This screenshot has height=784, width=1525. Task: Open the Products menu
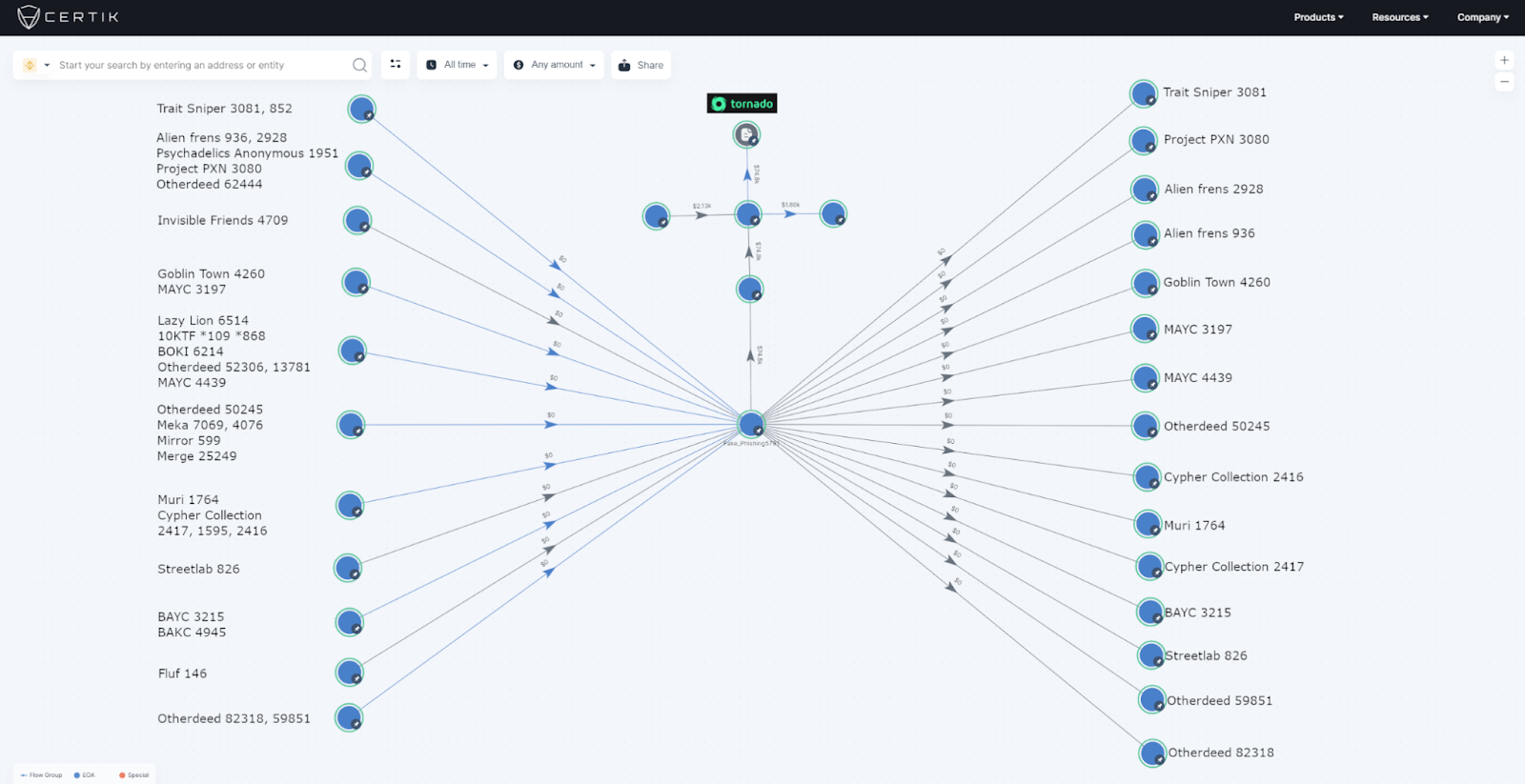click(x=1318, y=17)
